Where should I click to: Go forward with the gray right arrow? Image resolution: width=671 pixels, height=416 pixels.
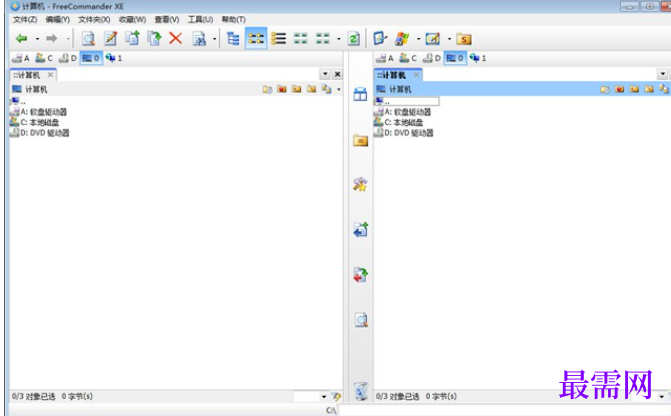point(52,39)
